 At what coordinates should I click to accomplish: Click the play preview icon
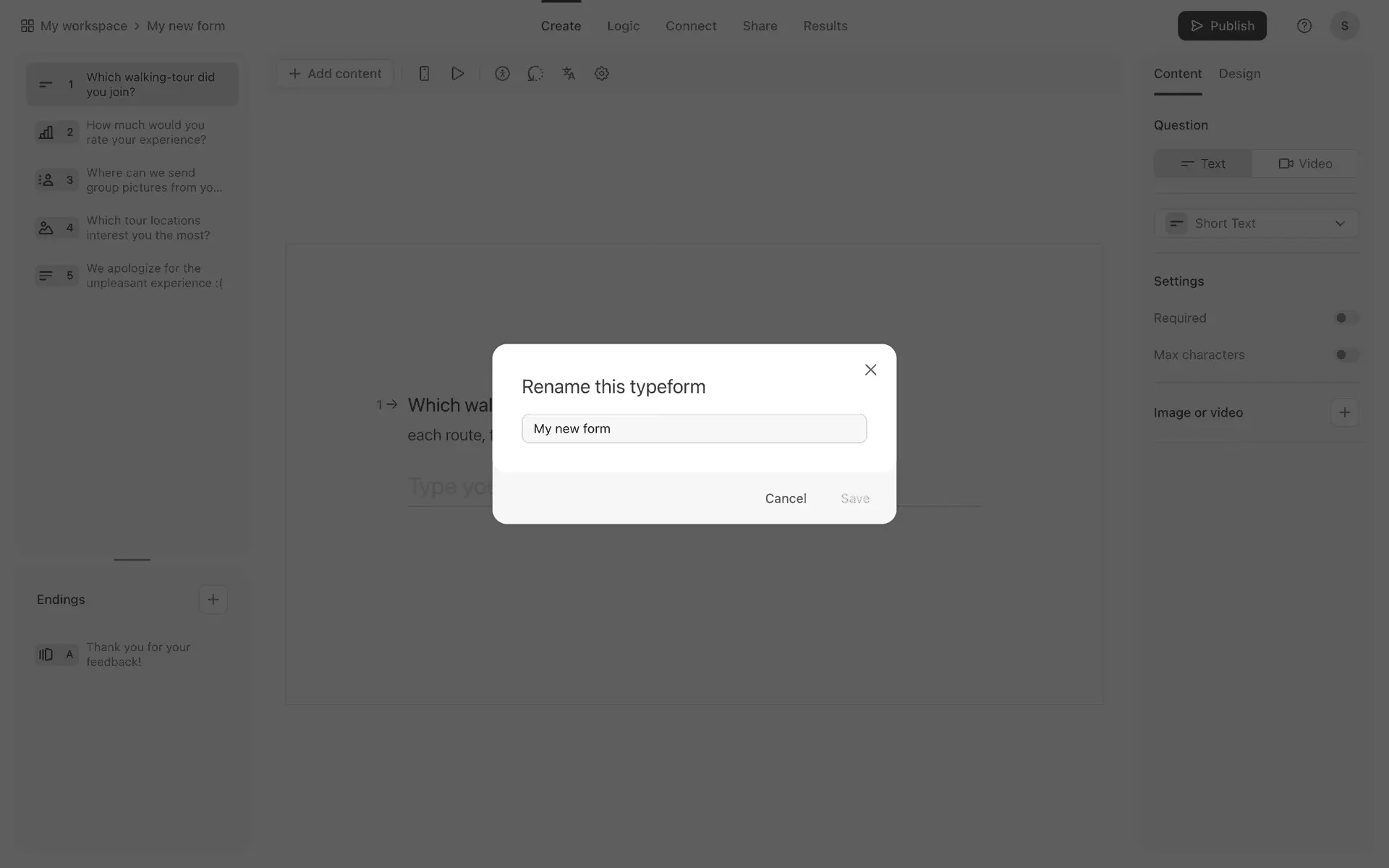(457, 74)
